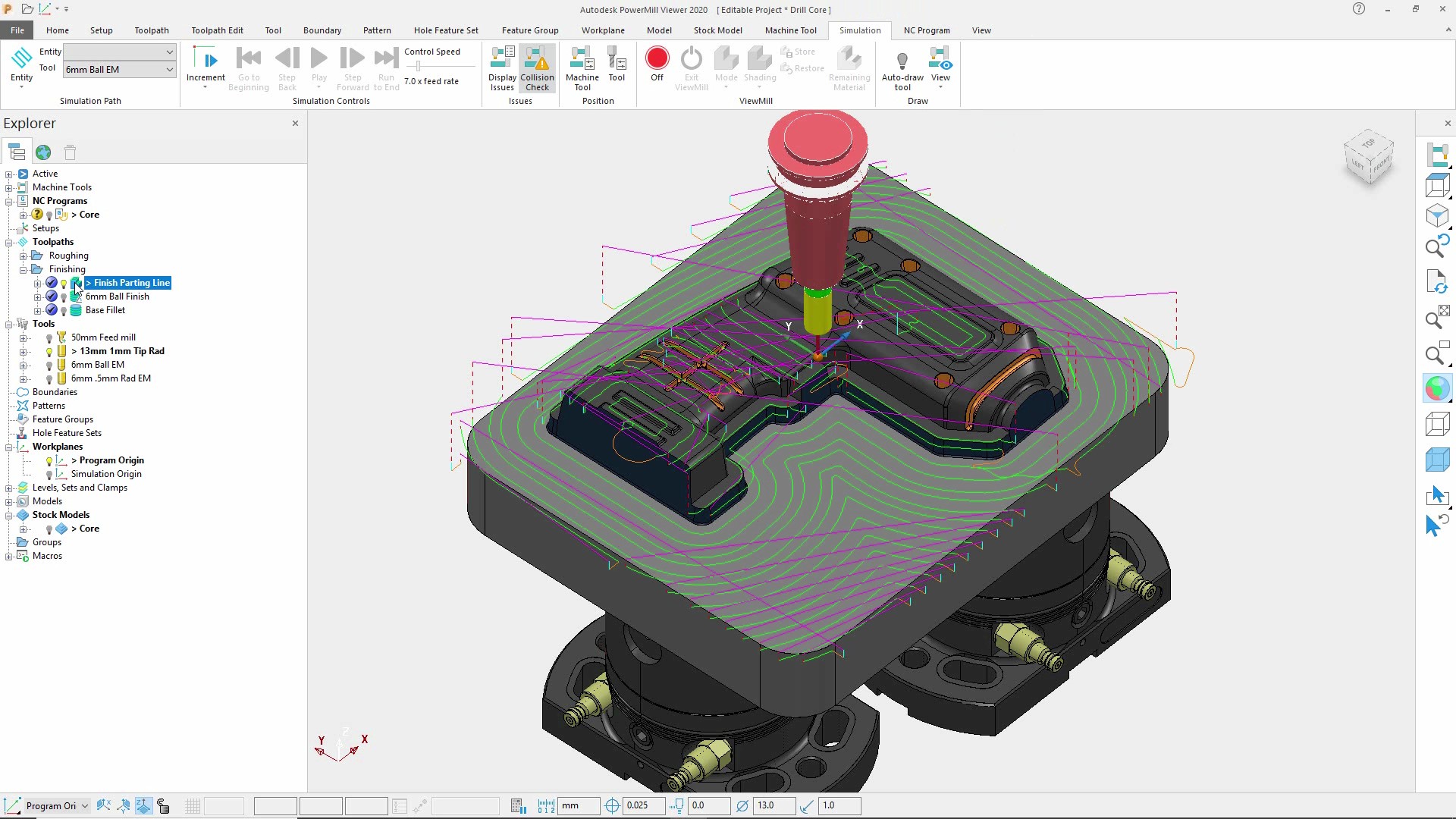Click the Shading icon in ViewMill group
The image size is (1456, 819).
[758, 67]
